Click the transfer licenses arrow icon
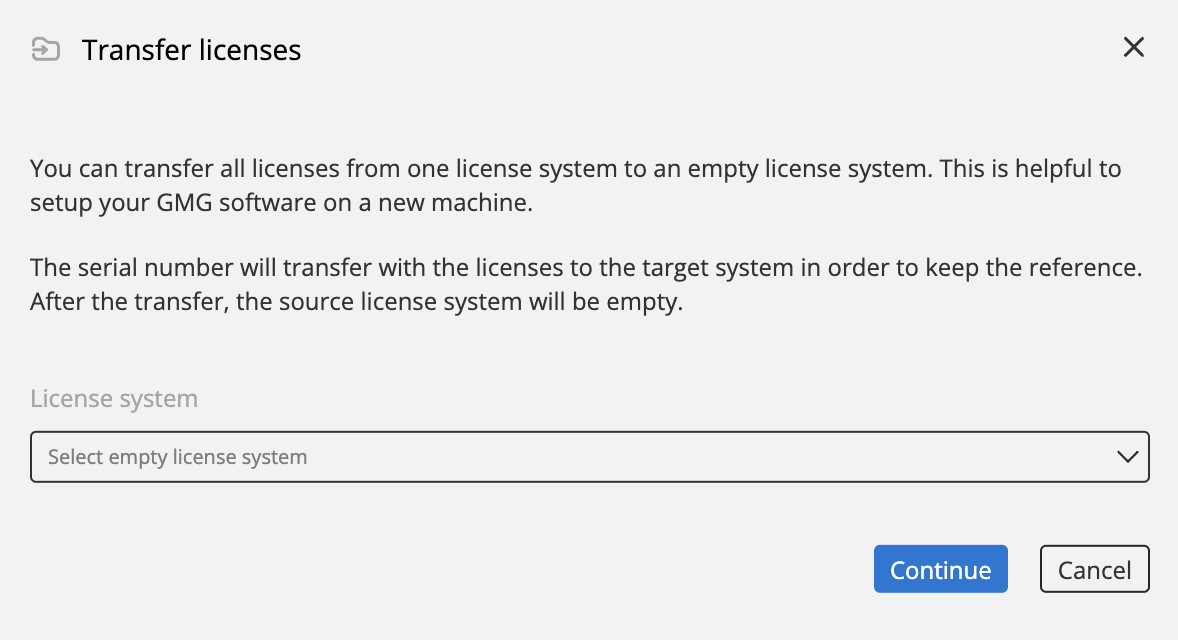The height and width of the screenshot is (640, 1178). point(46,50)
